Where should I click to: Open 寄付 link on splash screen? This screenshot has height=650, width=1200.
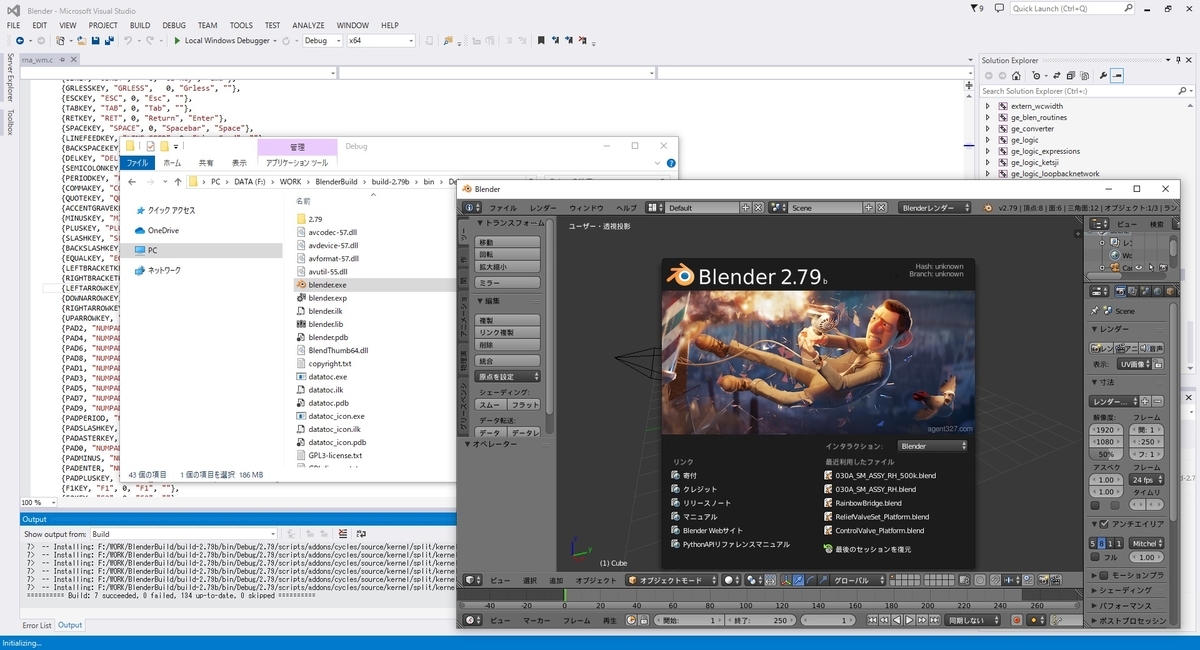(690, 476)
